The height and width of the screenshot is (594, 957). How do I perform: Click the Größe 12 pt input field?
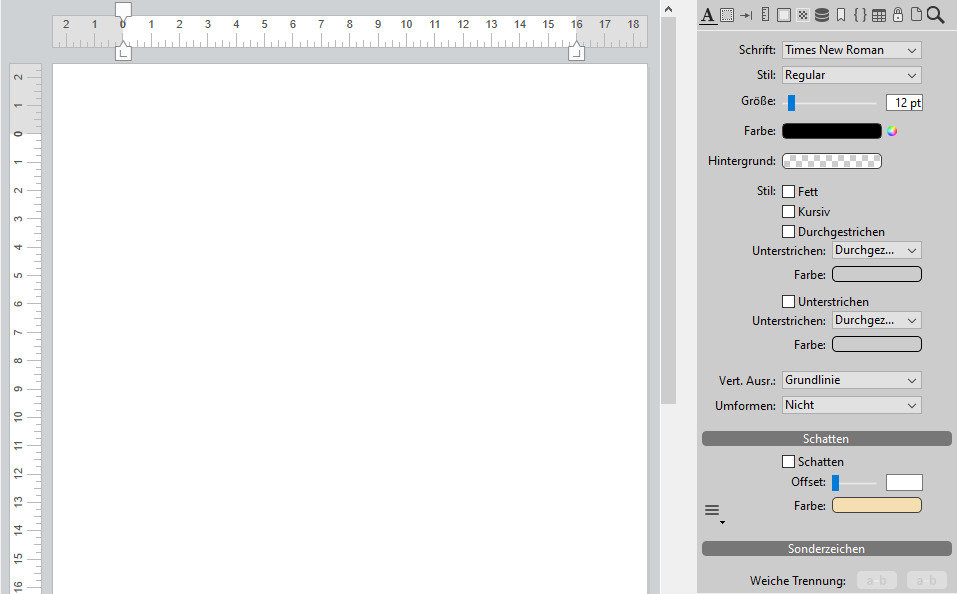click(x=904, y=102)
